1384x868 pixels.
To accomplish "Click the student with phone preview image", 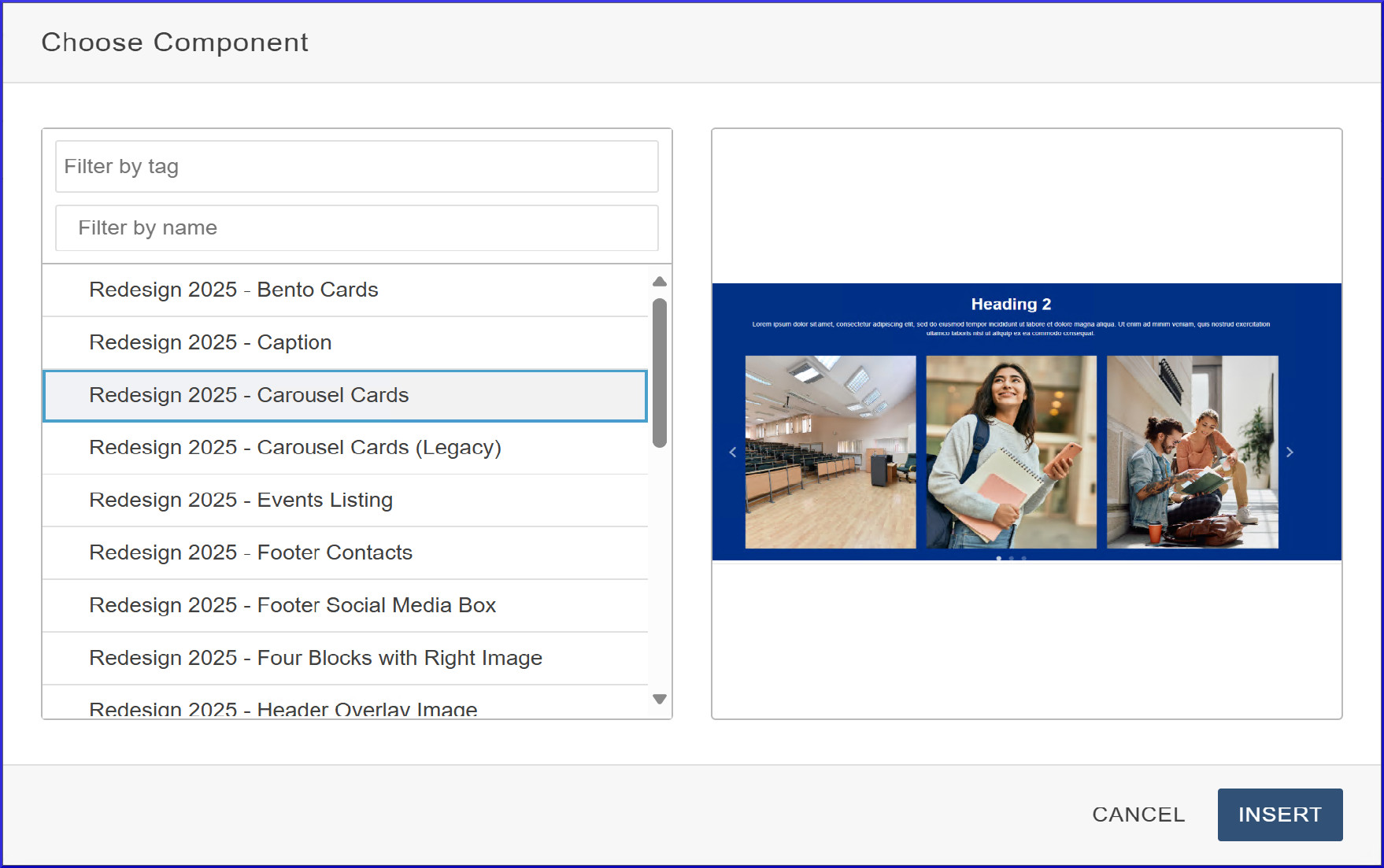I will [1011, 452].
